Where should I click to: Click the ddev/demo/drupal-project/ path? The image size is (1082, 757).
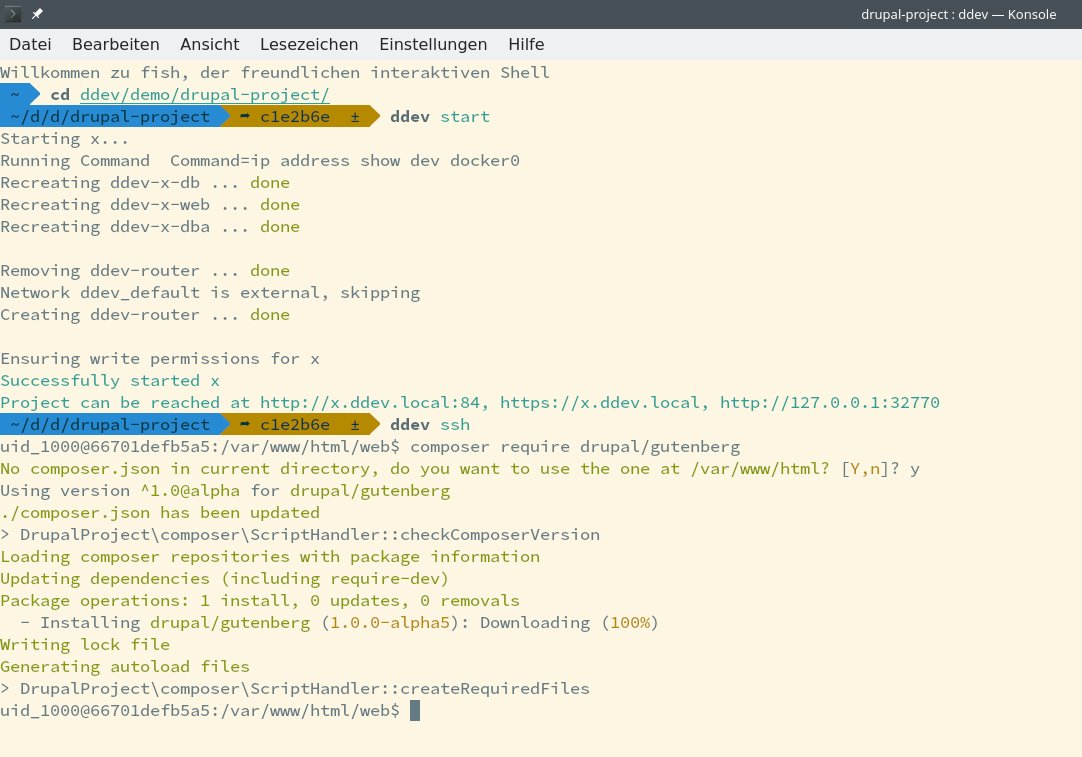[205, 95]
